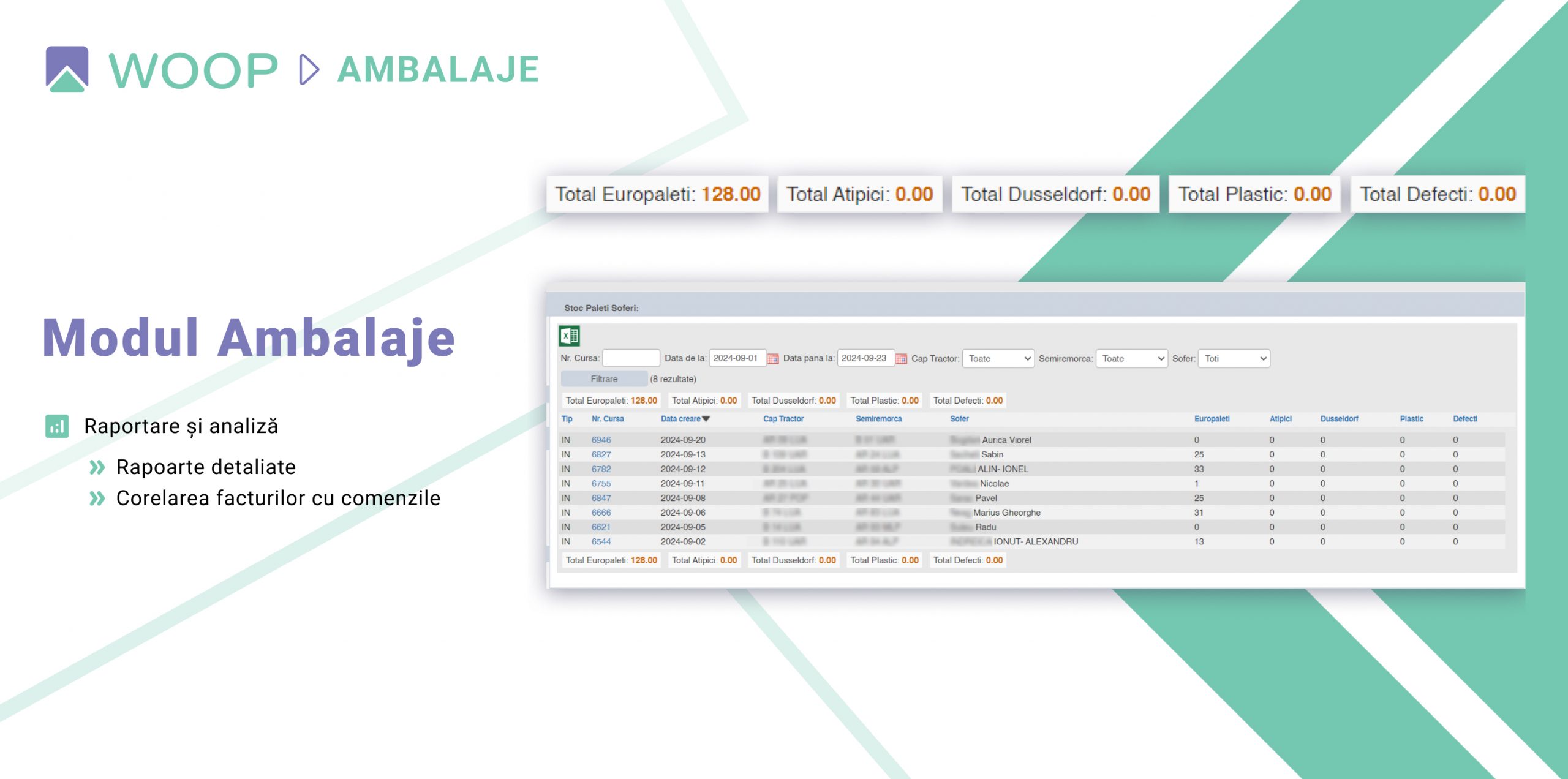
Task: Open the Data de la calendar icon
Action: [773, 359]
